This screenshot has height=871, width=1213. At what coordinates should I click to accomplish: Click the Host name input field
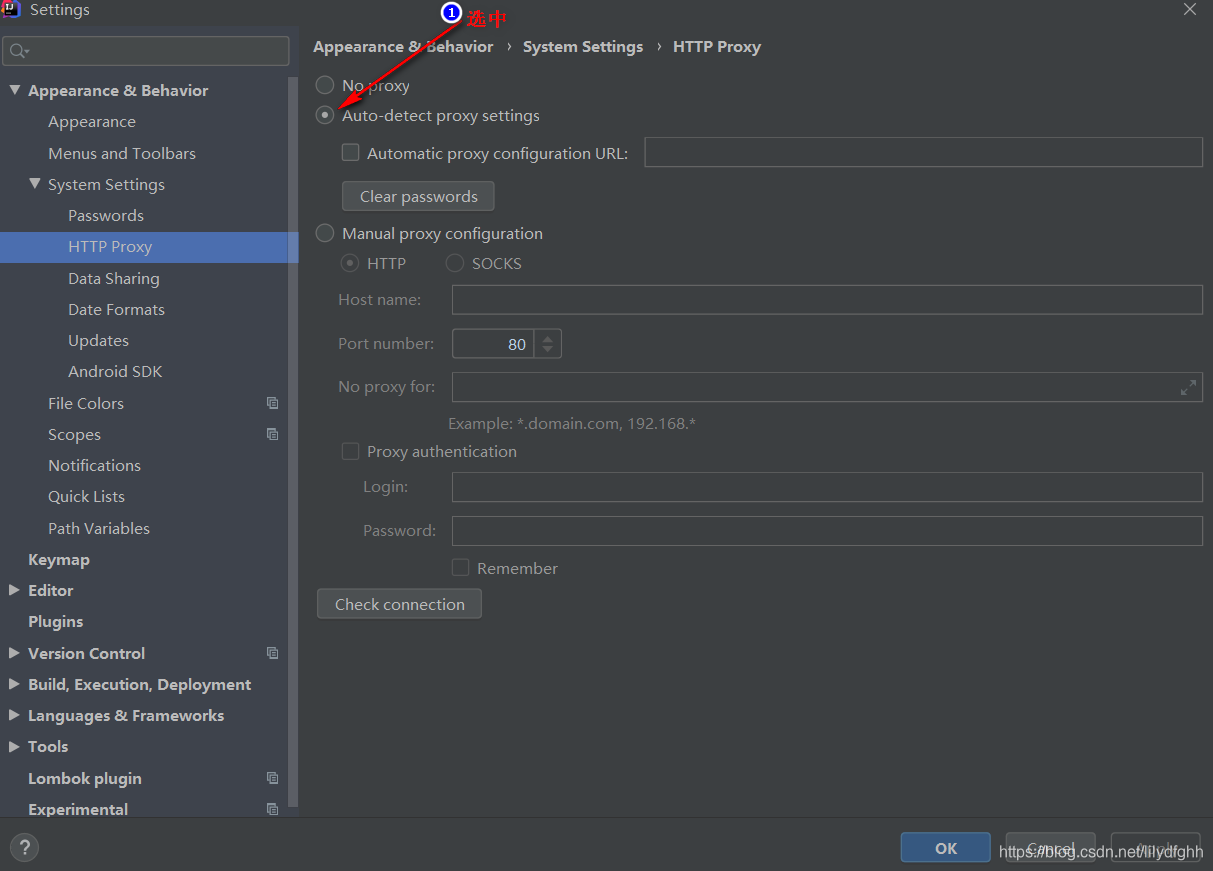point(827,300)
